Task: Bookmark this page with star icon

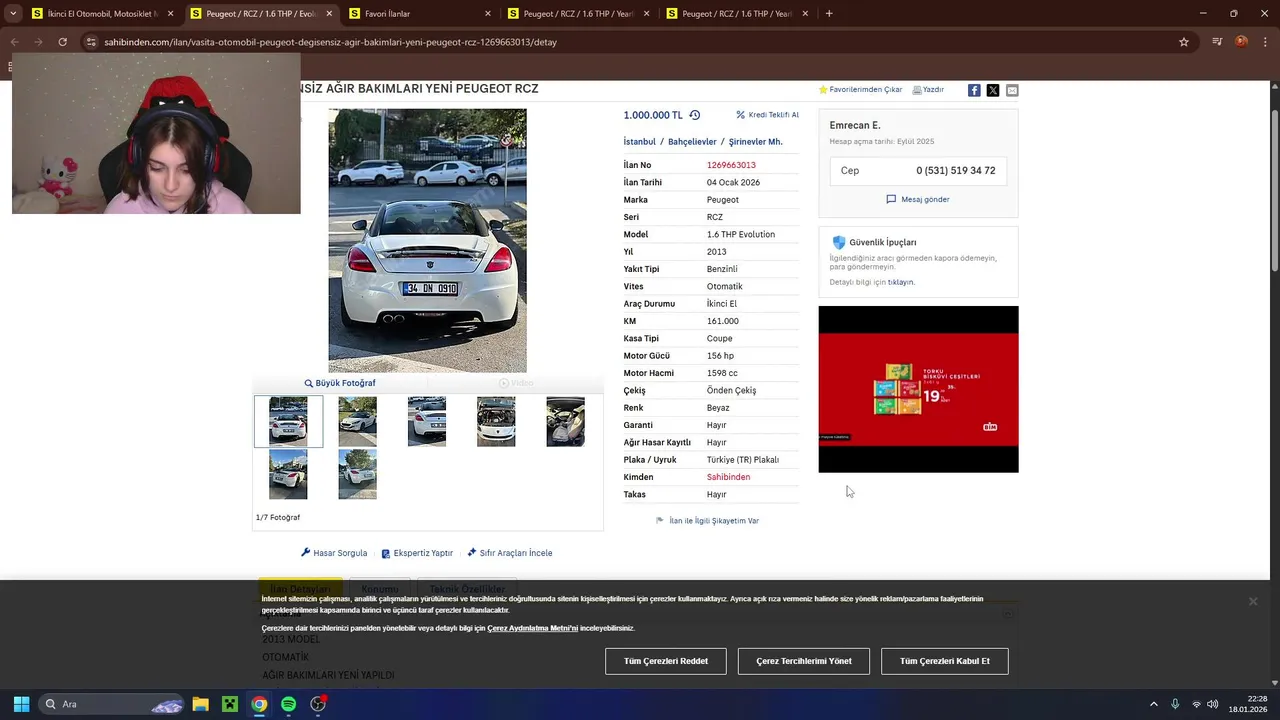Action: coord(1184,42)
